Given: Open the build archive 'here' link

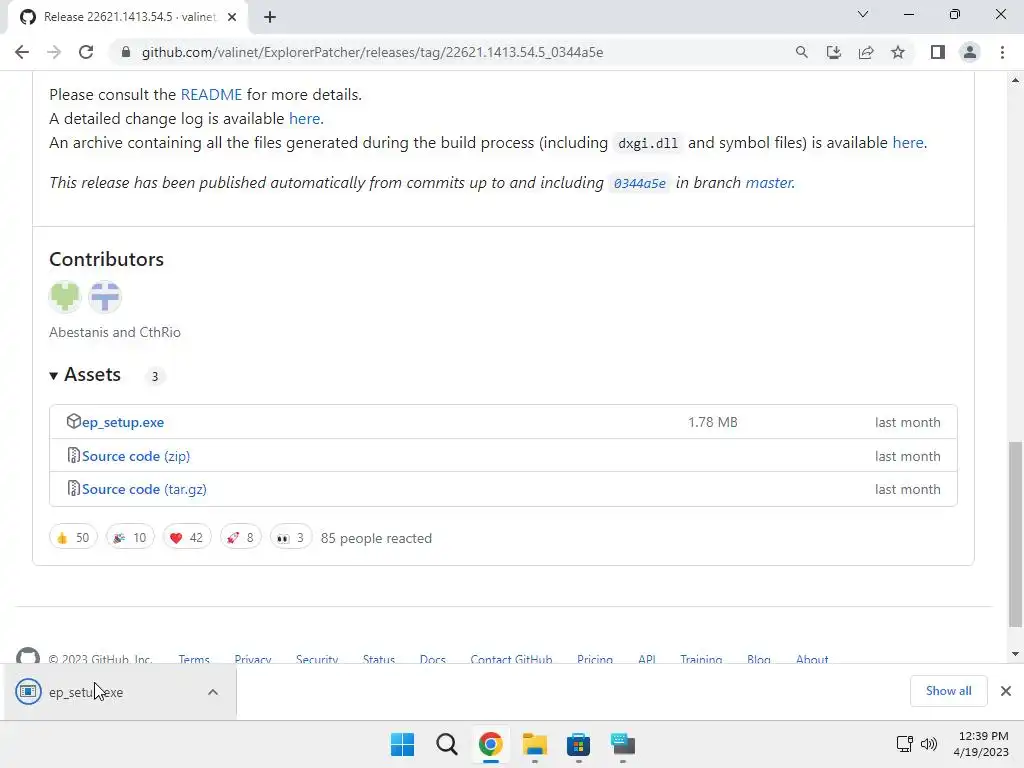Looking at the screenshot, I should point(908,142).
